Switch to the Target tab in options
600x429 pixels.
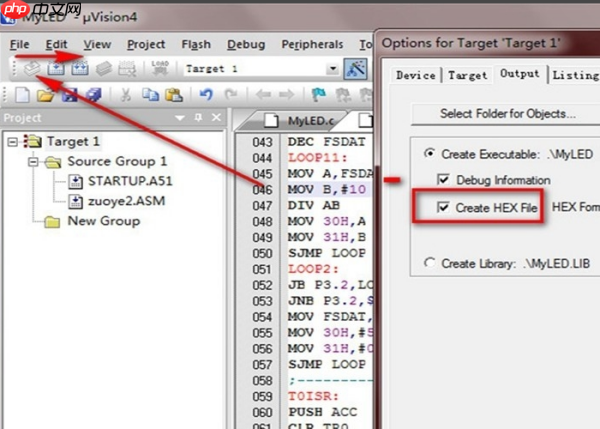(x=468, y=75)
